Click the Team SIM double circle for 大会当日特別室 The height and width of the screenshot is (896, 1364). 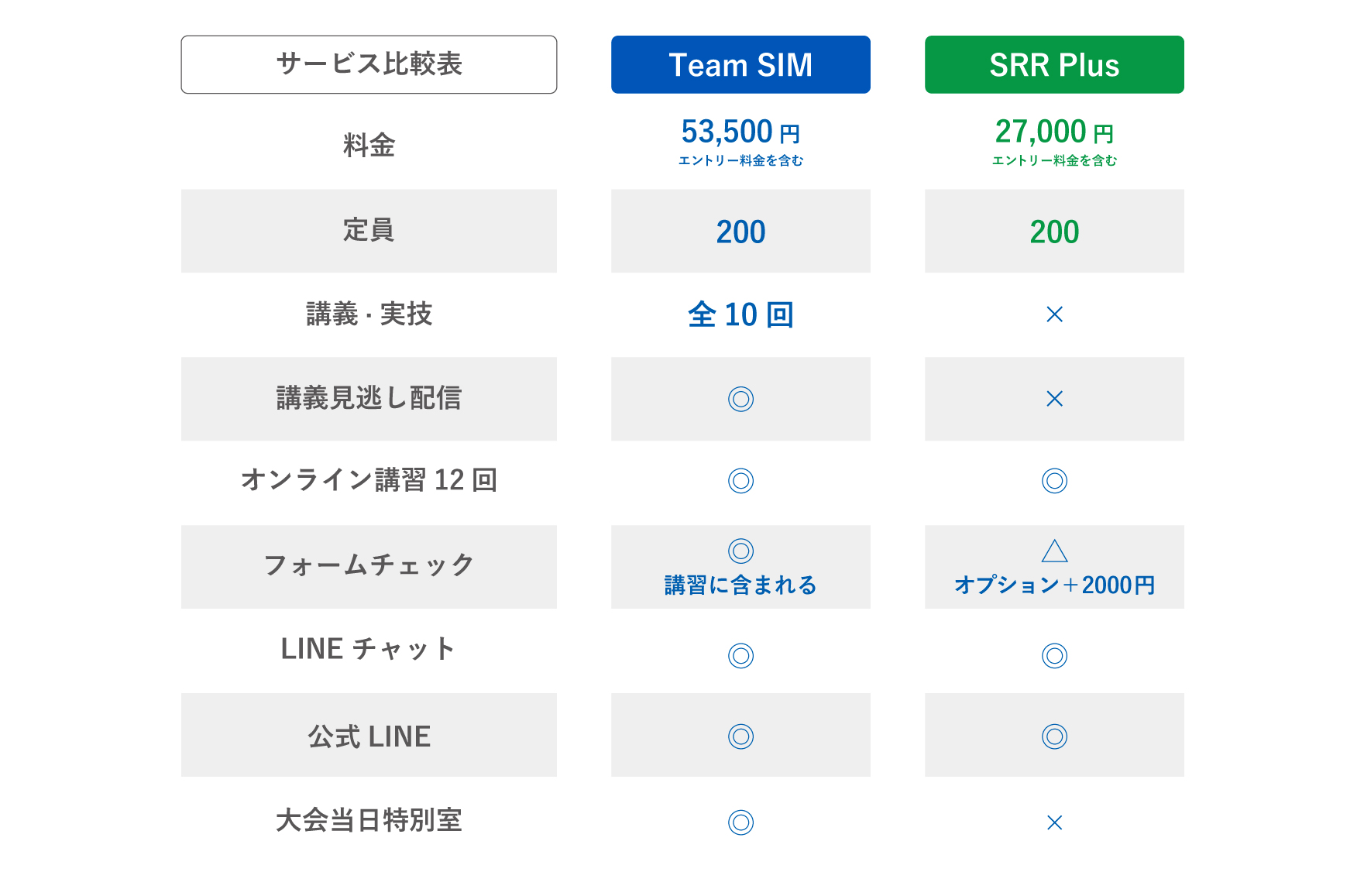(740, 822)
